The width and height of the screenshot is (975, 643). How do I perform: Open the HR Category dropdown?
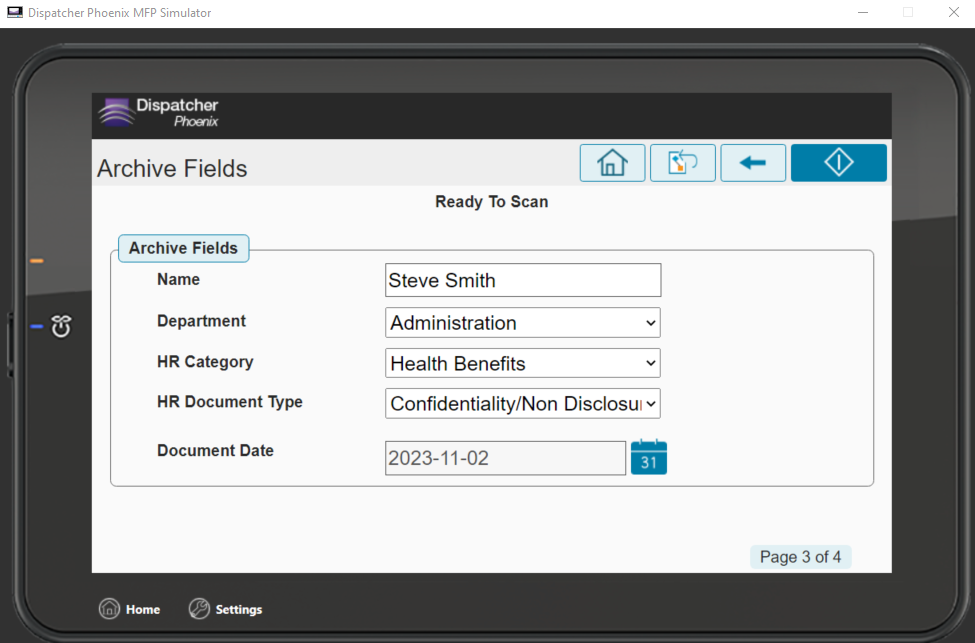(522, 363)
